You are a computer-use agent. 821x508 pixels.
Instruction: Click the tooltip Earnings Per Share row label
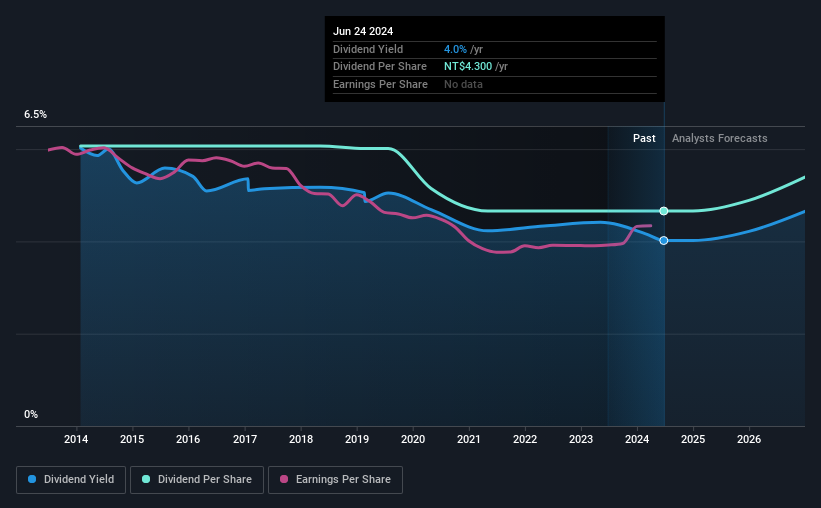[x=380, y=84]
